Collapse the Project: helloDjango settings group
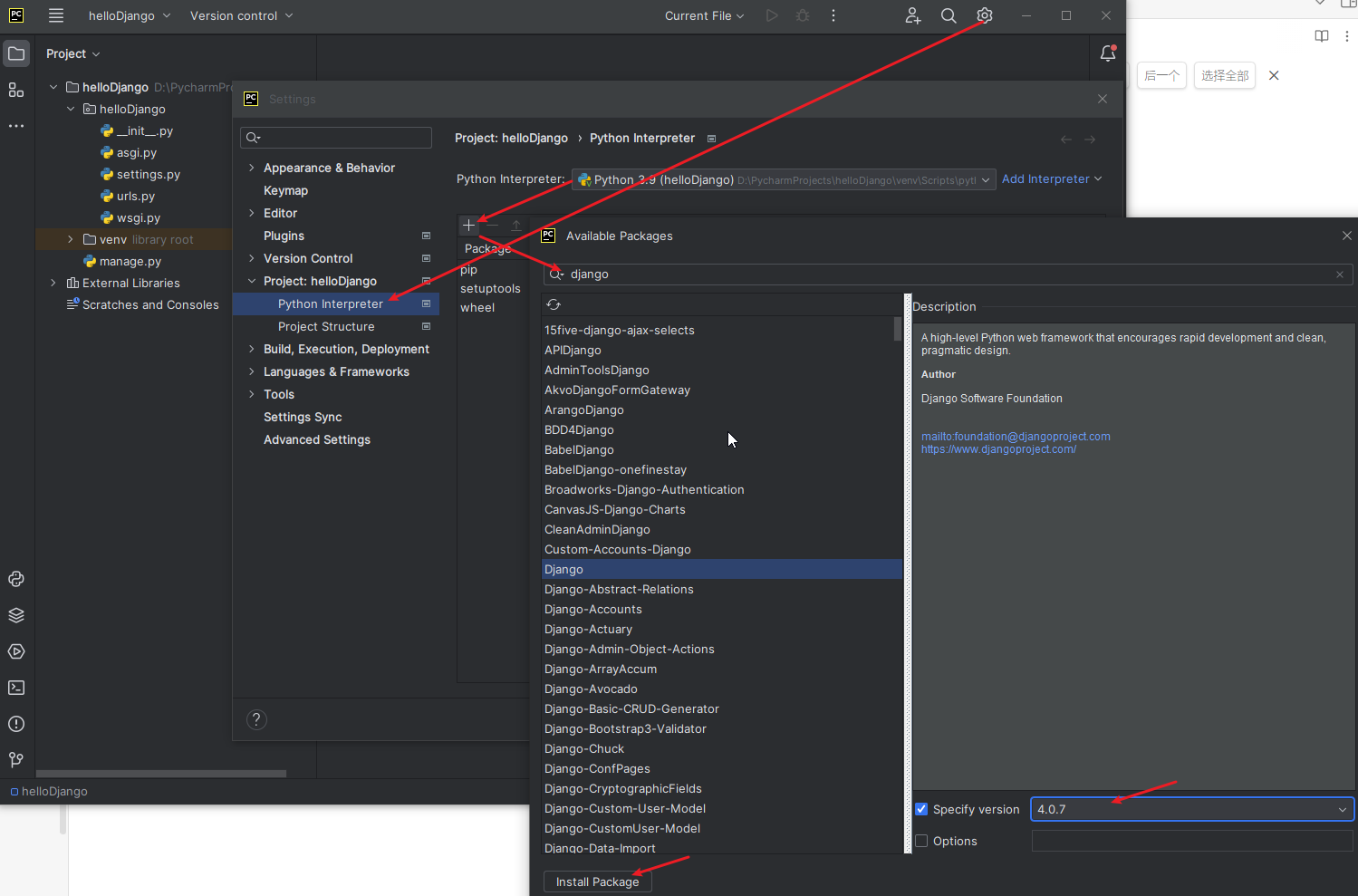 tap(252, 281)
